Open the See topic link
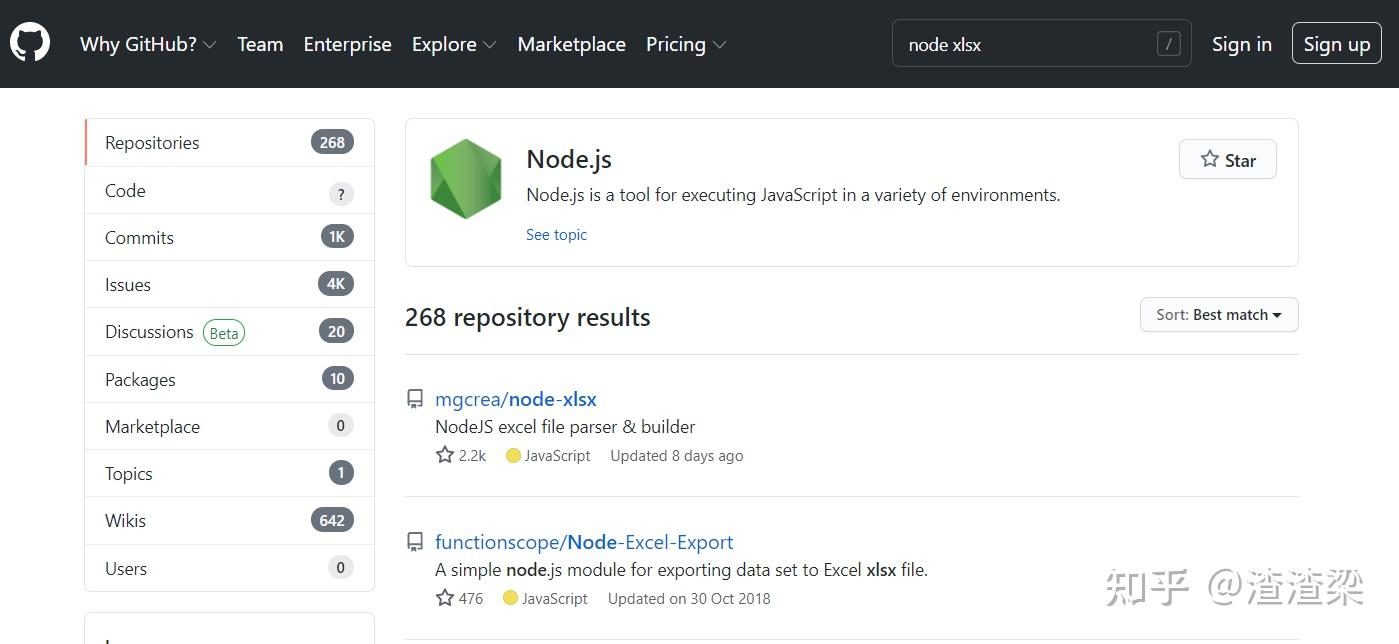Image resolution: width=1399 pixels, height=644 pixels. 556,234
